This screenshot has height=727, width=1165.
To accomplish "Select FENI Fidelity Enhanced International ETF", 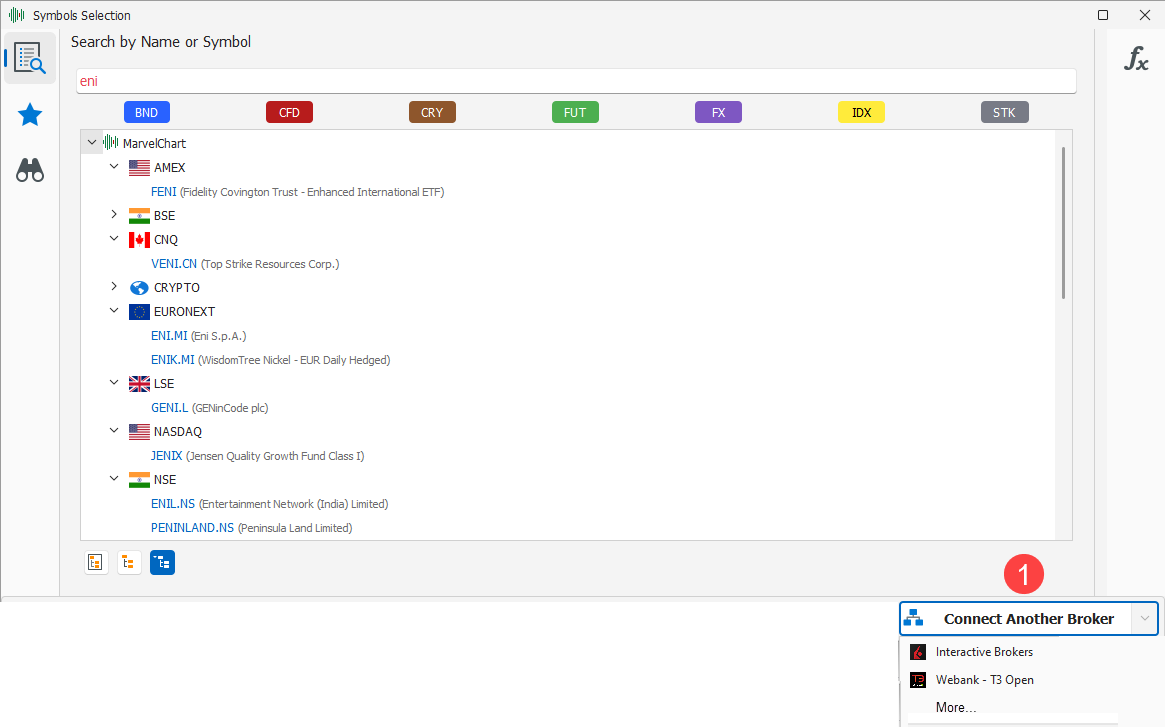I will 297,192.
